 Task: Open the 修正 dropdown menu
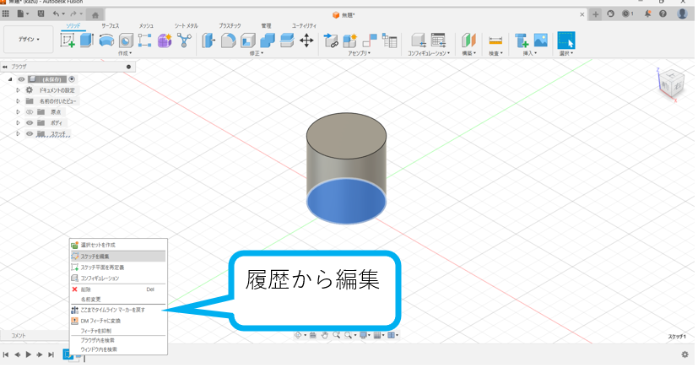point(256,53)
